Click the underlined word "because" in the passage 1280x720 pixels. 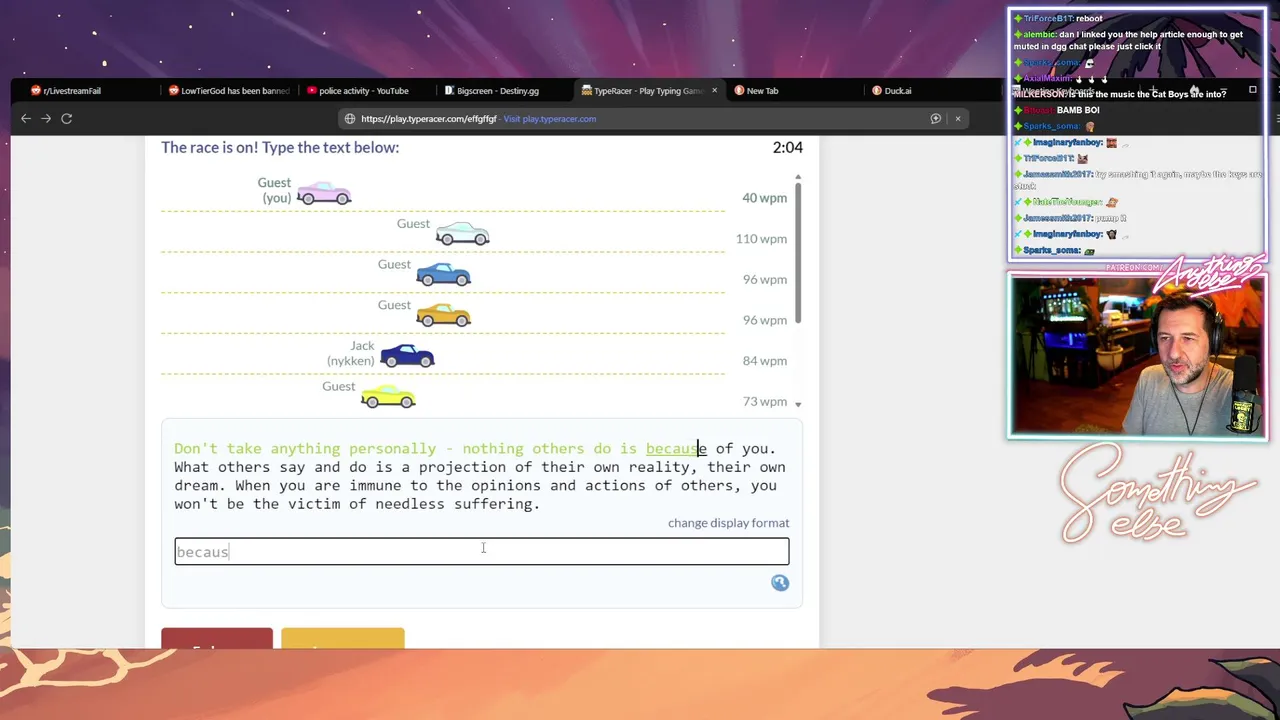tap(676, 449)
